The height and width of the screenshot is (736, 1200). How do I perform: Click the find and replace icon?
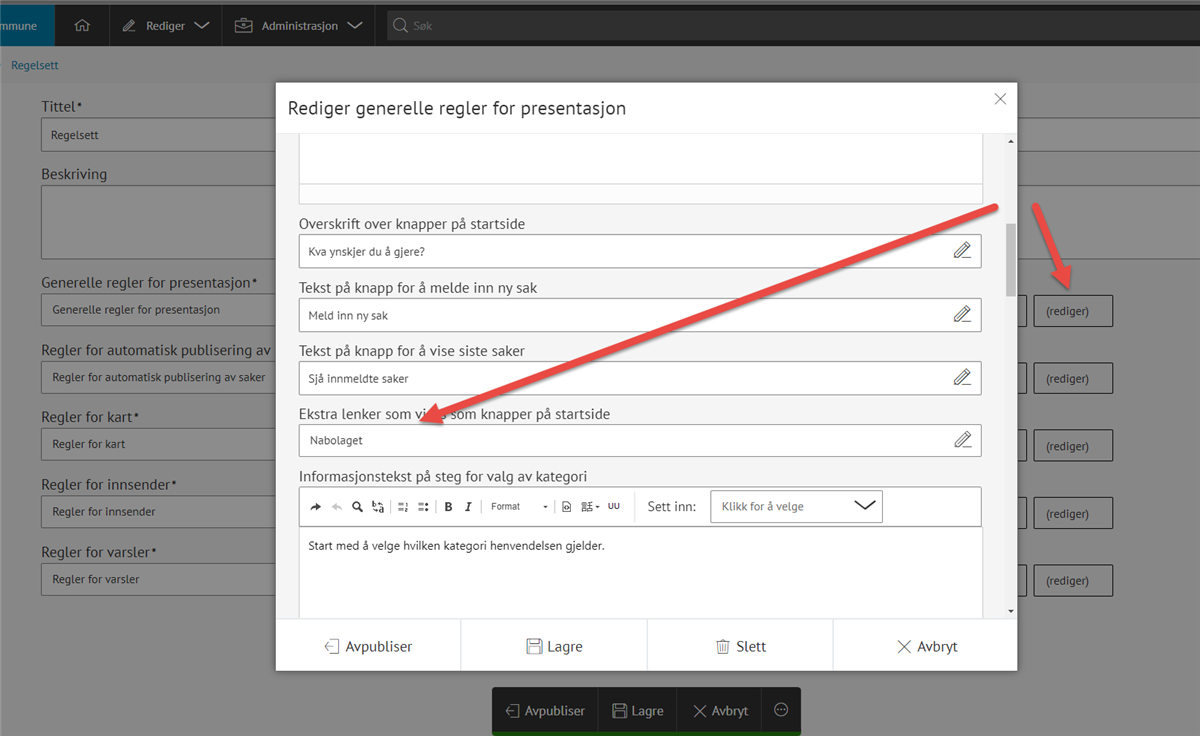[378, 507]
